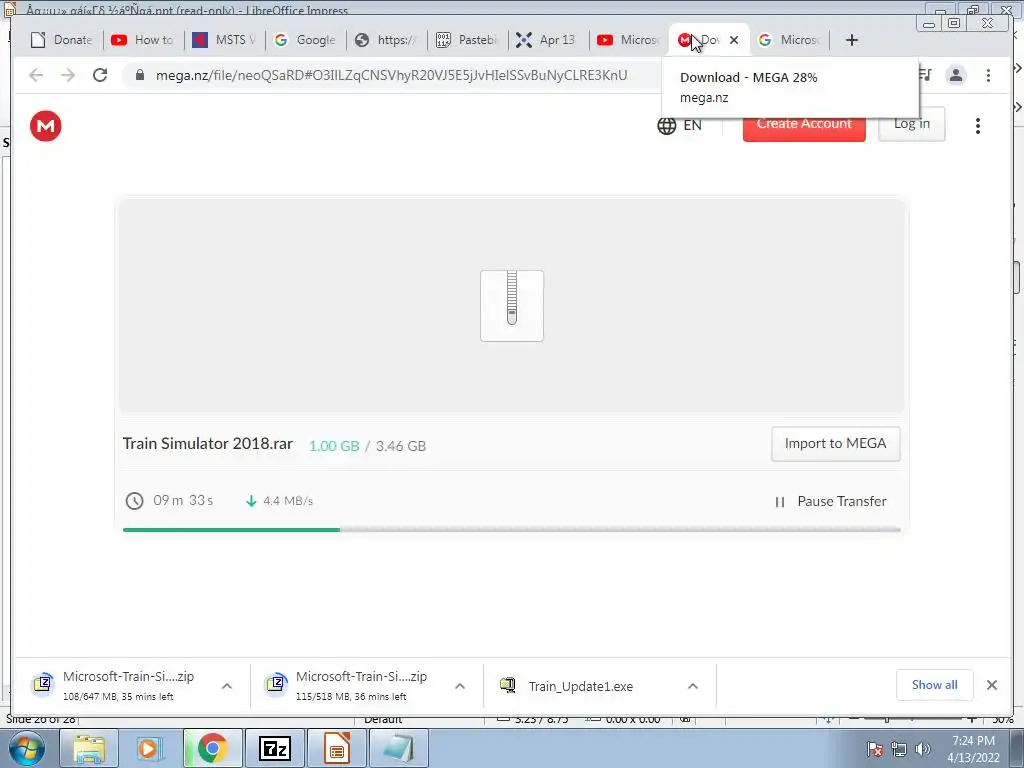
Task: Open 7-Zip from the taskbar
Action: point(274,748)
